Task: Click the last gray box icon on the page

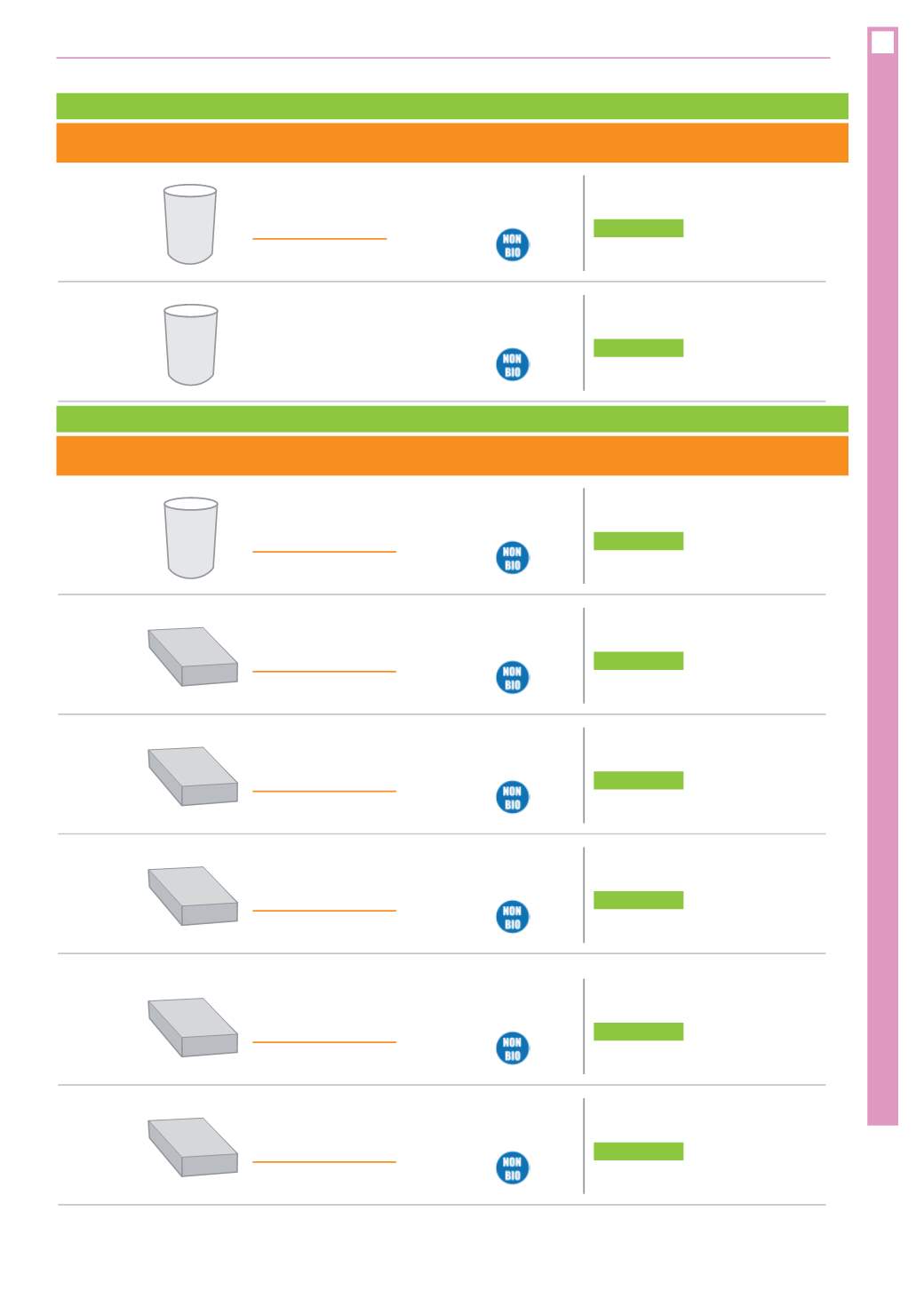Action: click(193, 1147)
